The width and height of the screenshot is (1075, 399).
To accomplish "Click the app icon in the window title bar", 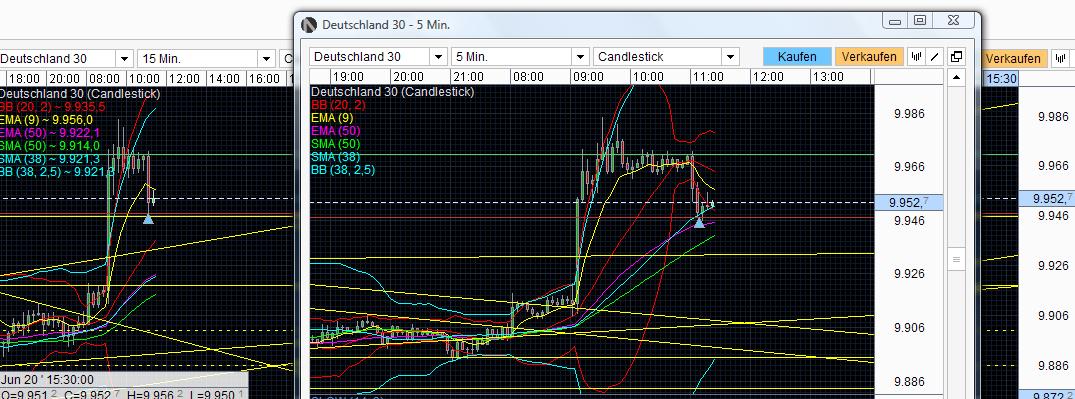I will tap(310, 25).
